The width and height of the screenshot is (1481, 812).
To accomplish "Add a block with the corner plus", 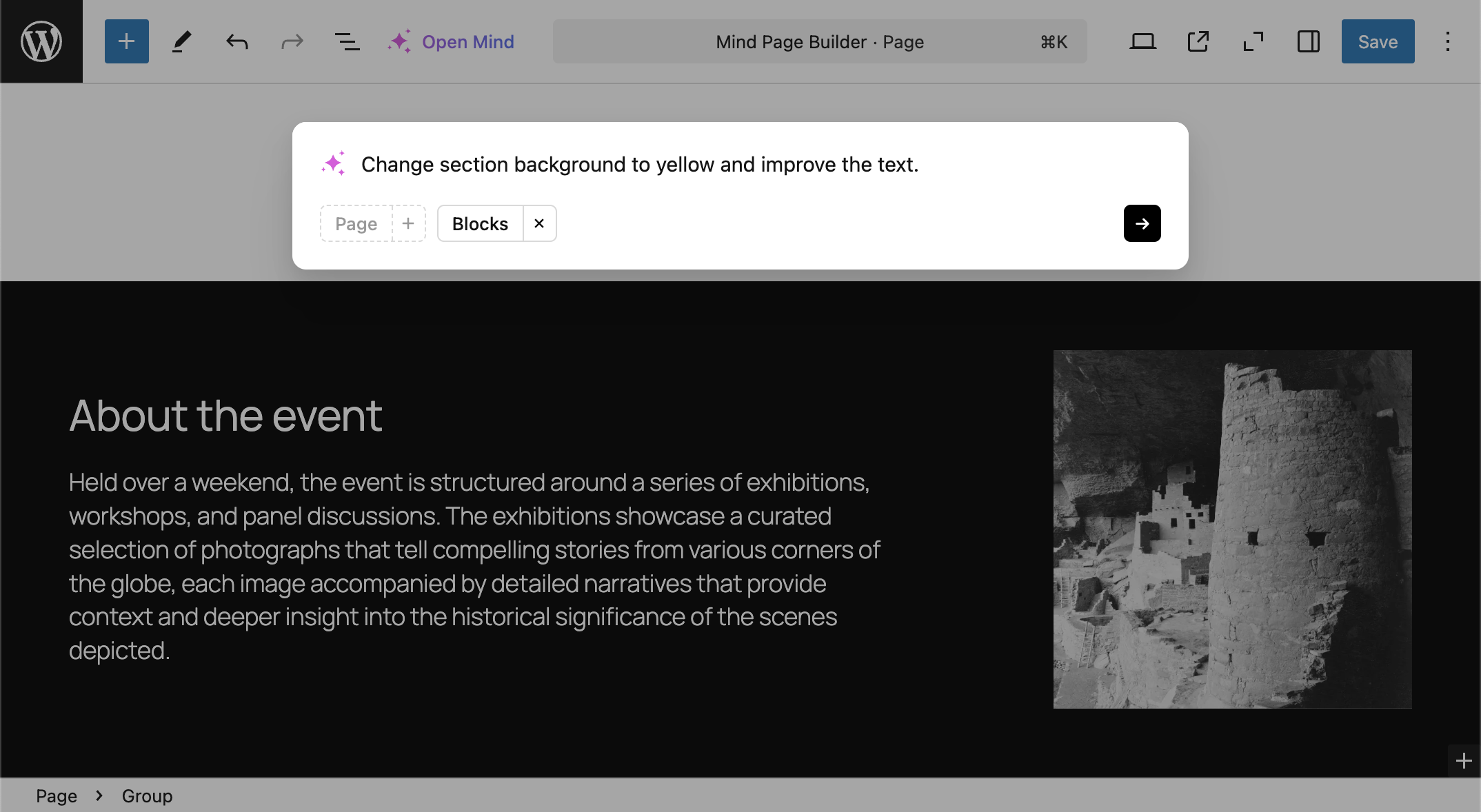I will point(1464,761).
